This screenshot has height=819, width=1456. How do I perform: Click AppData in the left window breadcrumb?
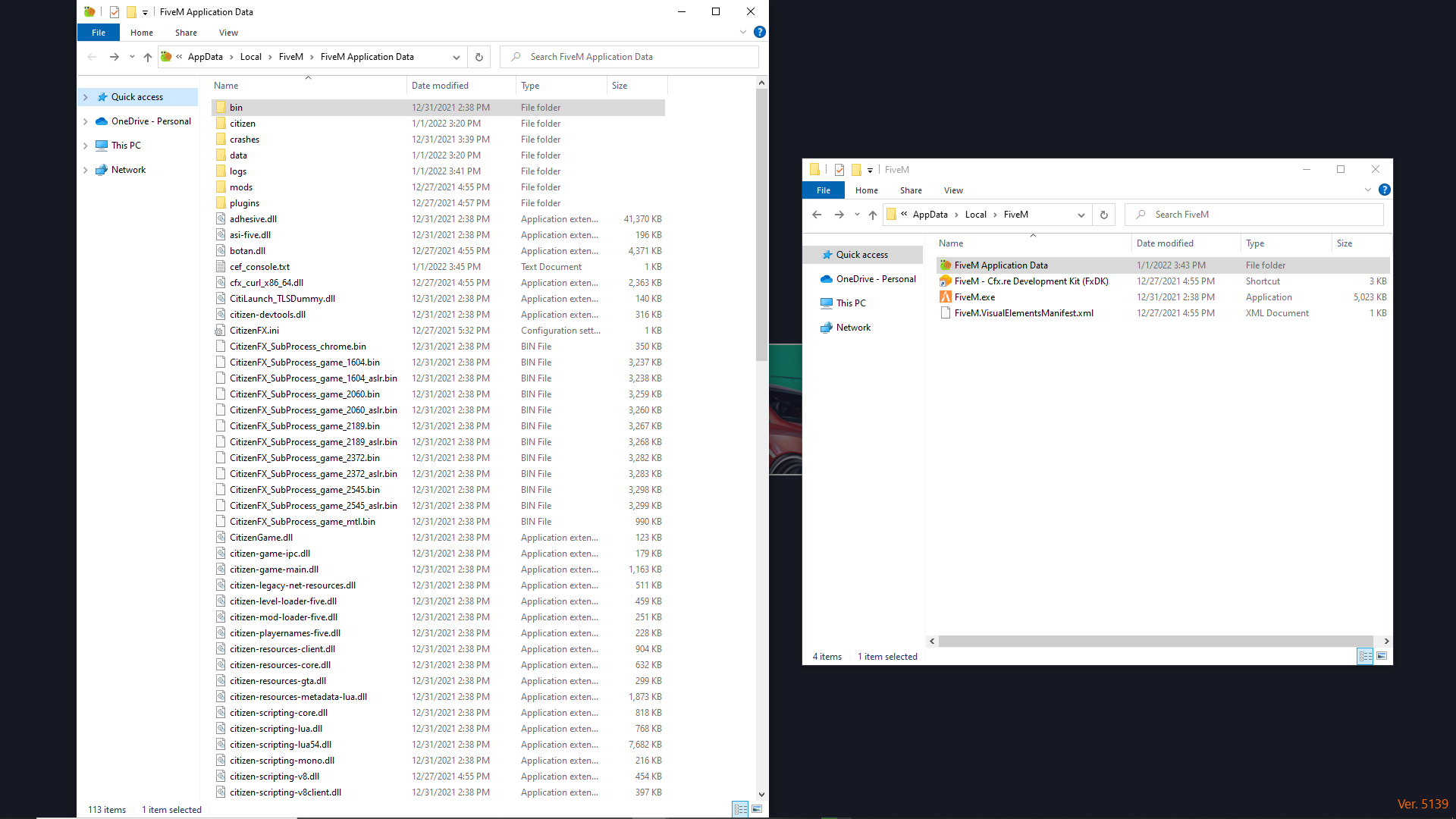coord(206,57)
